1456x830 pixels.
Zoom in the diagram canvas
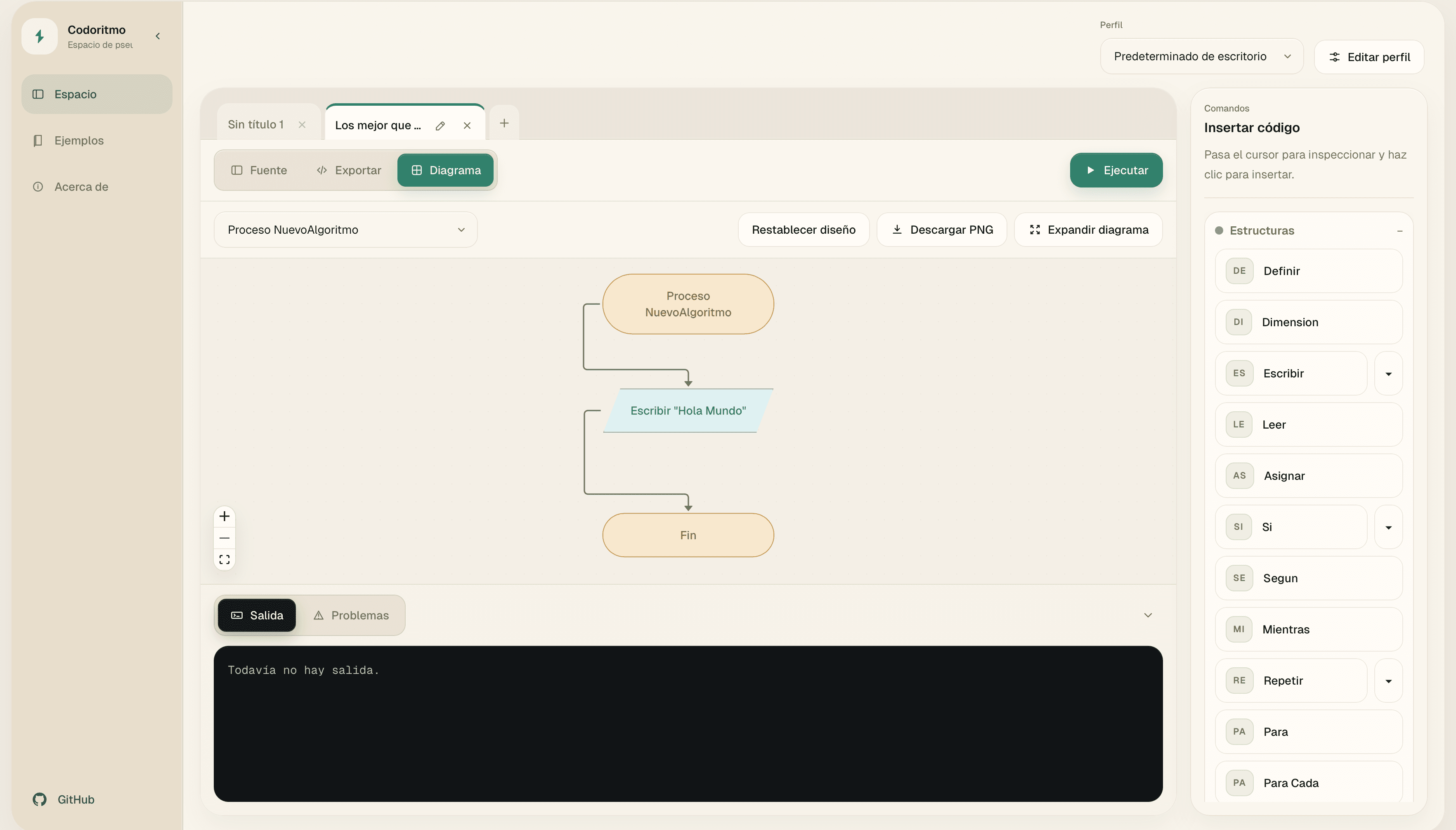coord(225,517)
